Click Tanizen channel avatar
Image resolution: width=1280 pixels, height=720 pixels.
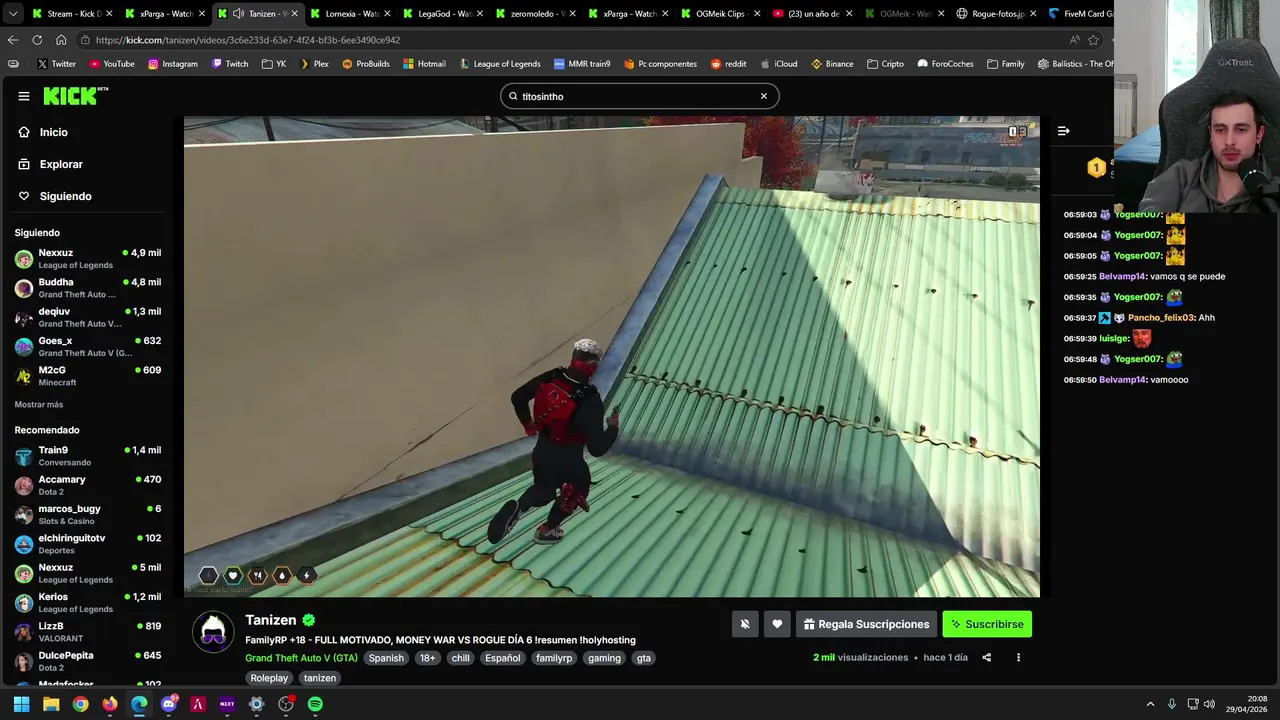(213, 632)
